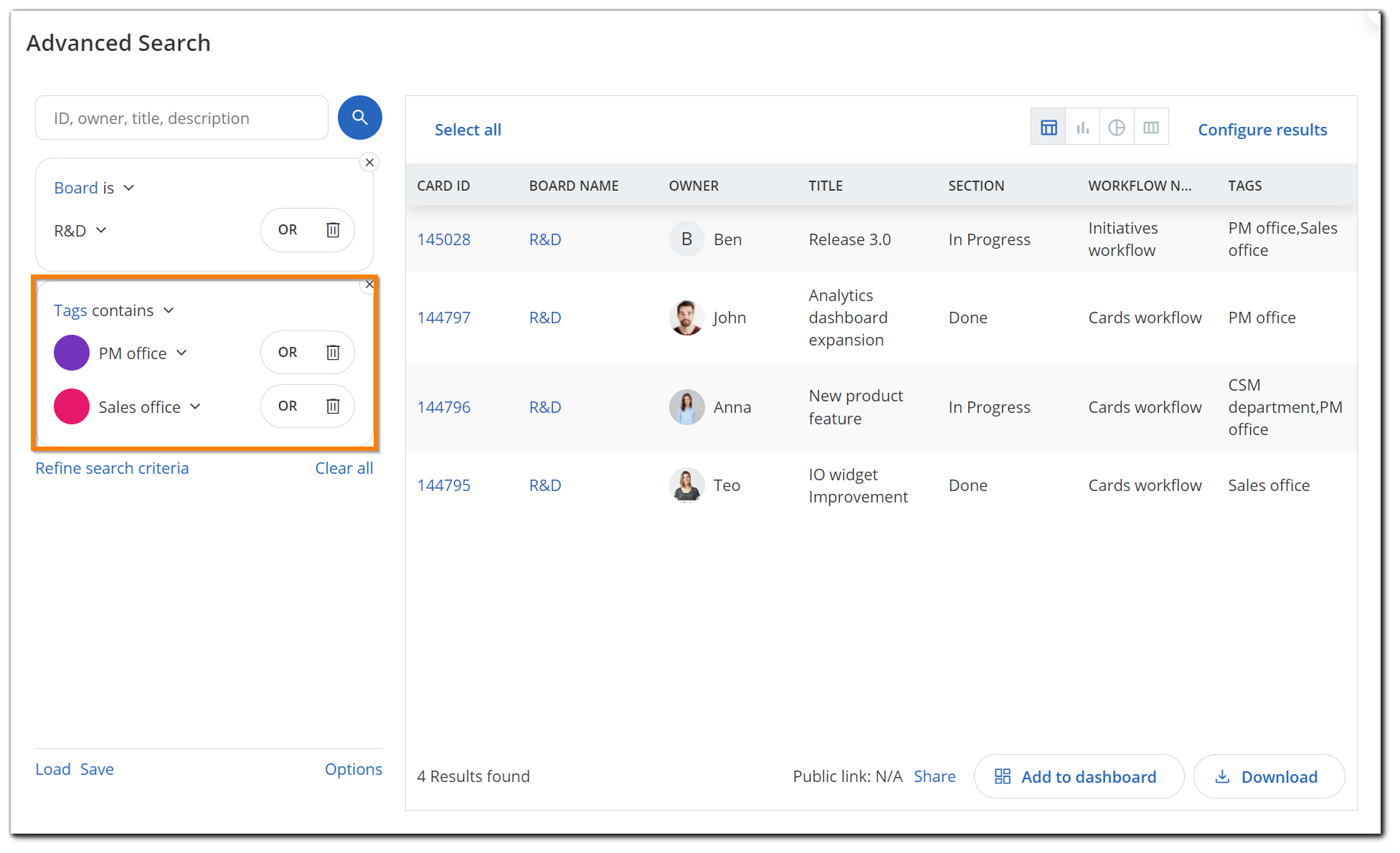This screenshot has height=853, width=1400.
Task: Open card ID 144797
Action: click(x=444, y=318)
